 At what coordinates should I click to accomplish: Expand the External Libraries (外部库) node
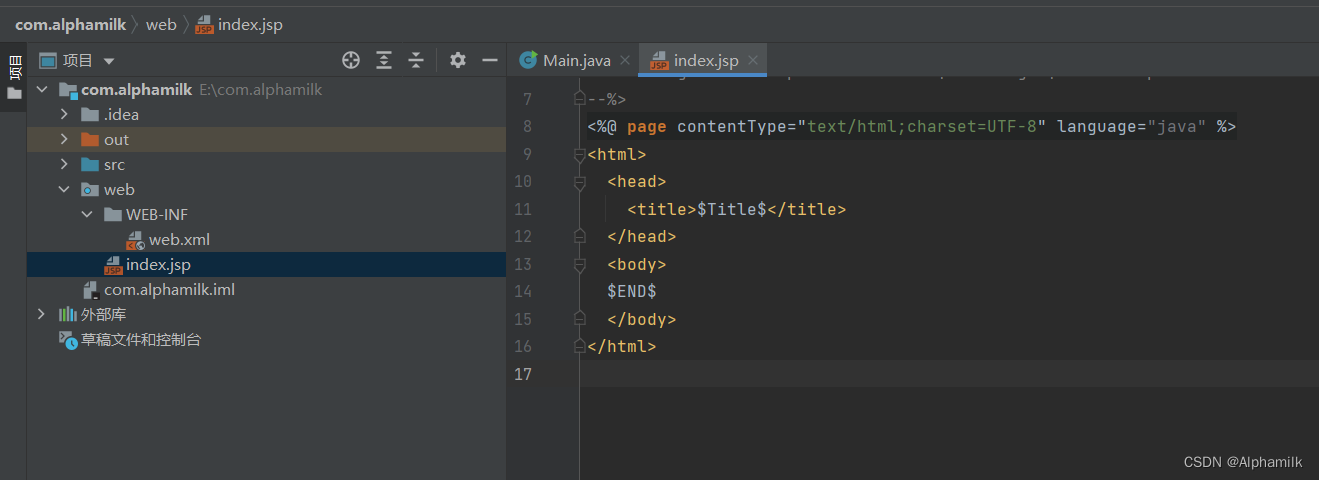[x=41, y=315]
